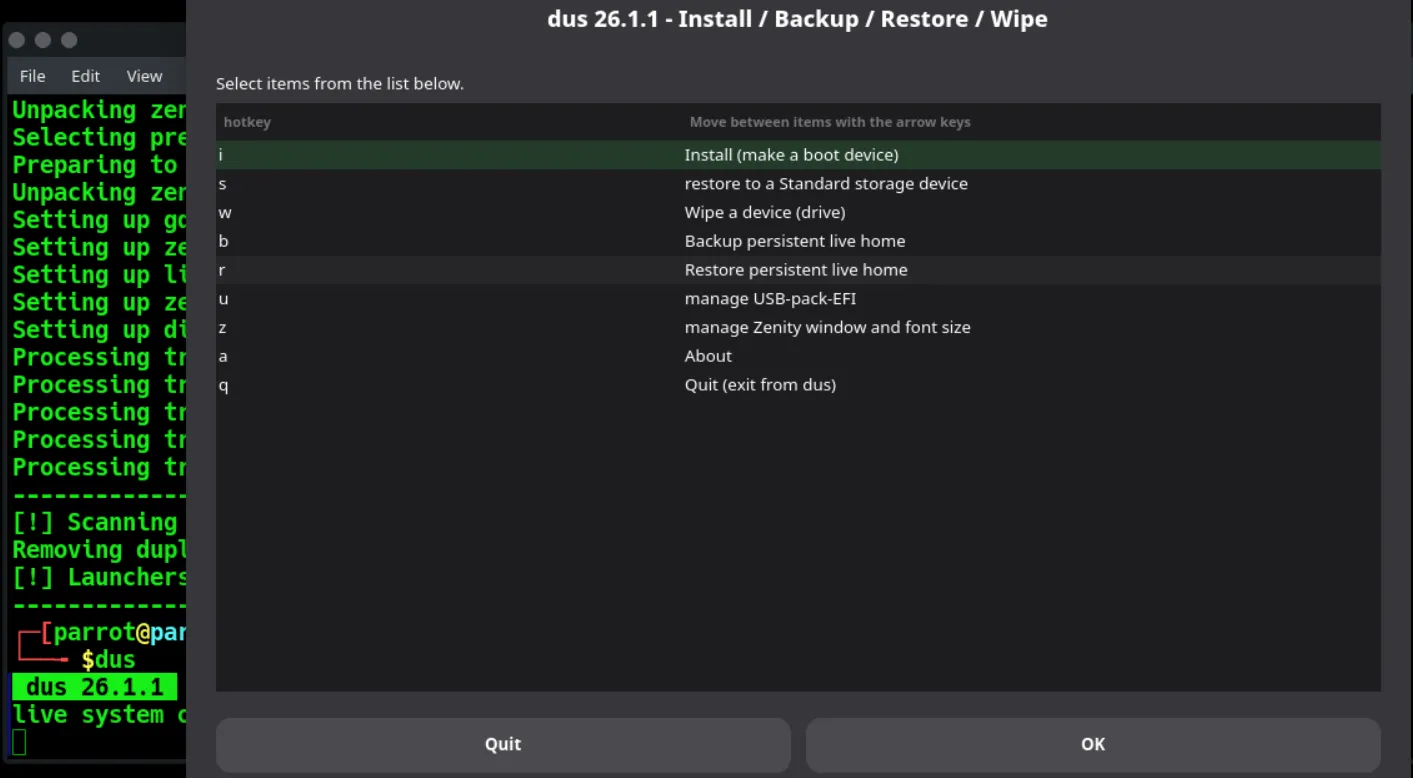
Task: Pick the "About" list entry
Action: (x=798, y=356)
